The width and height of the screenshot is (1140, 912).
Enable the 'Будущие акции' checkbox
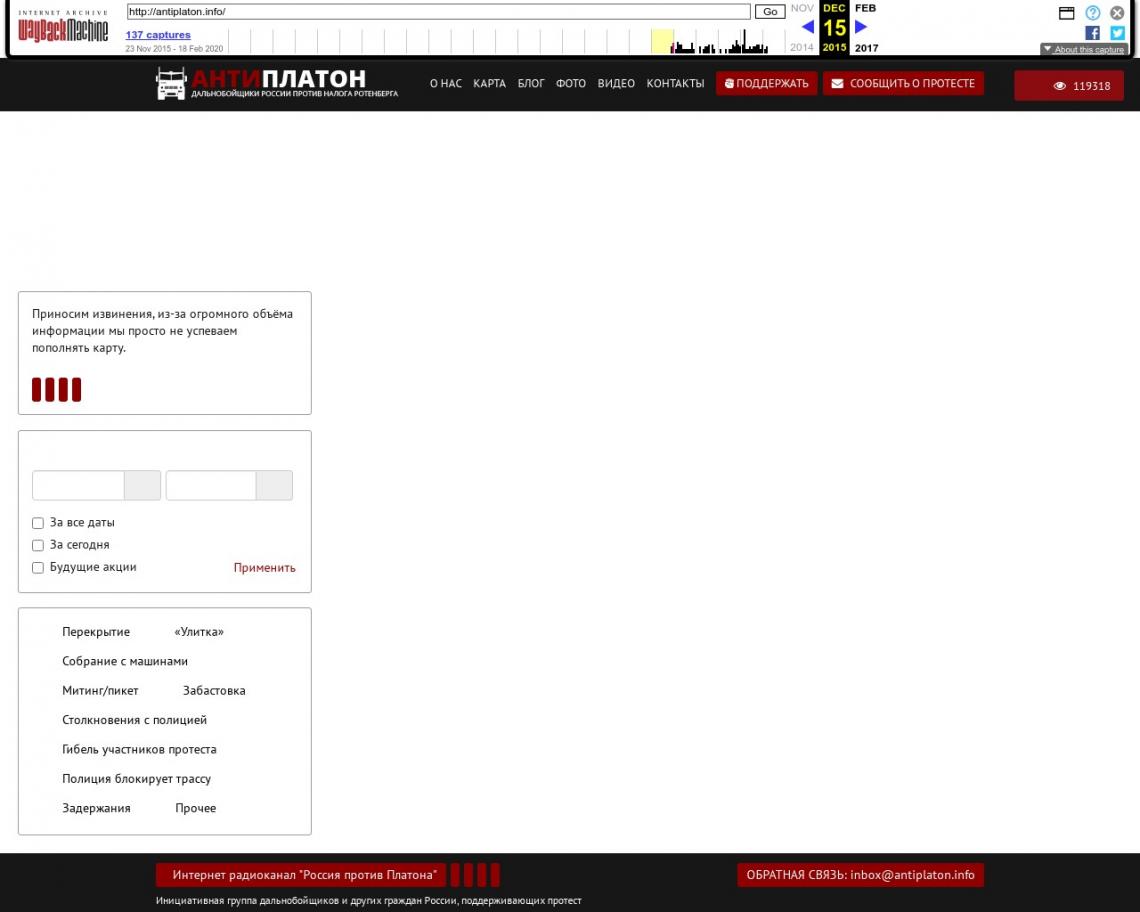[x=38, y=568]
